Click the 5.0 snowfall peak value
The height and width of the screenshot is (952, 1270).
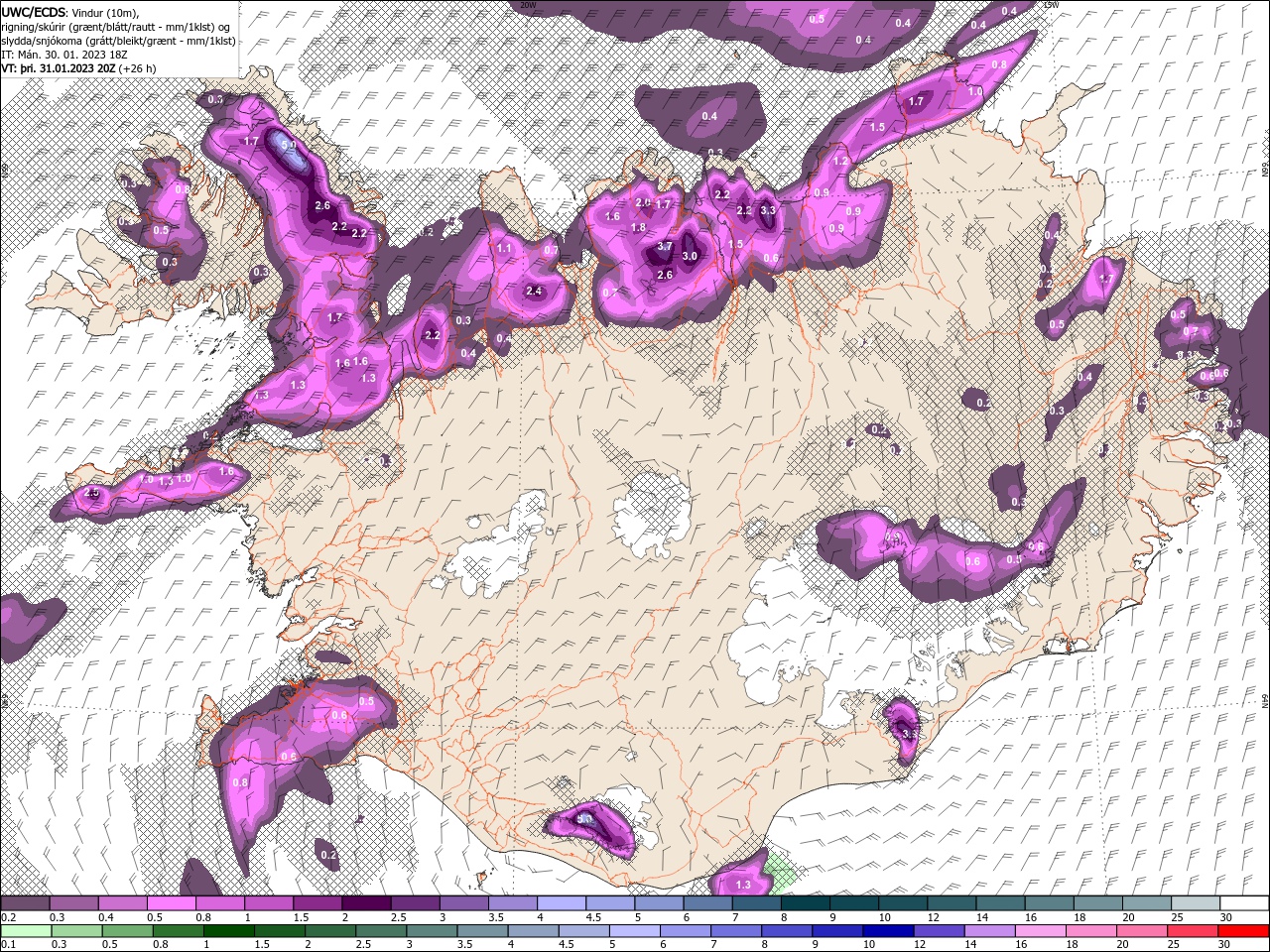tap(289, 145)
